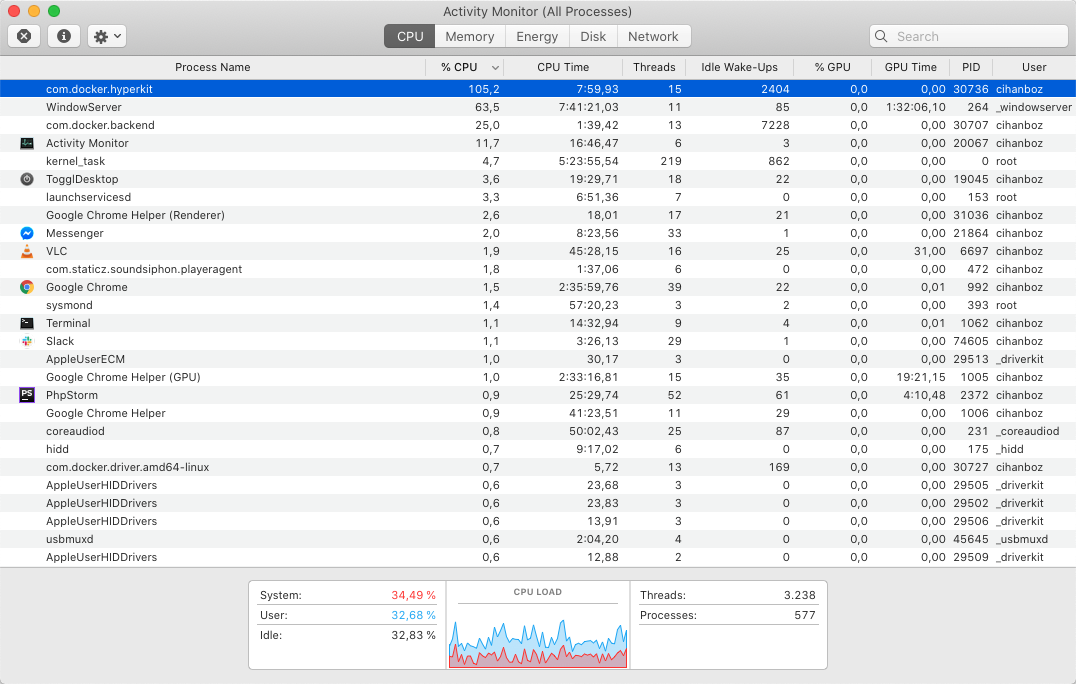
Task: Select the sysmond process
Action: [x=538, y=305]
